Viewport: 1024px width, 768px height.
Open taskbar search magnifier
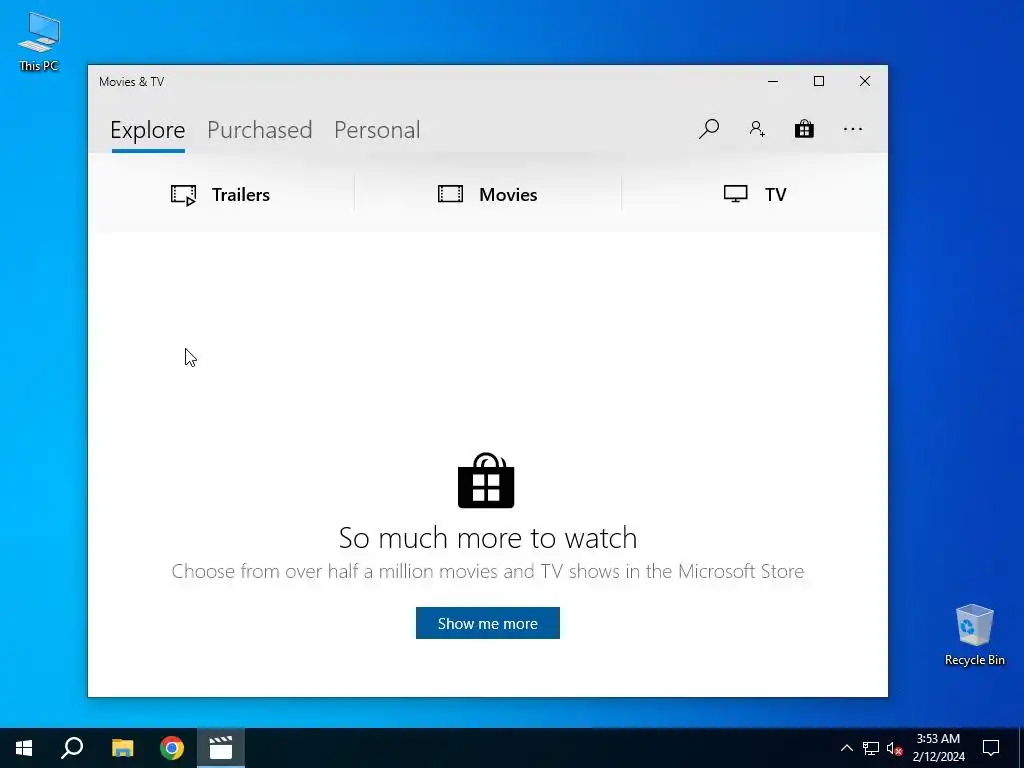pyautogui.click(x=72, y=748)
